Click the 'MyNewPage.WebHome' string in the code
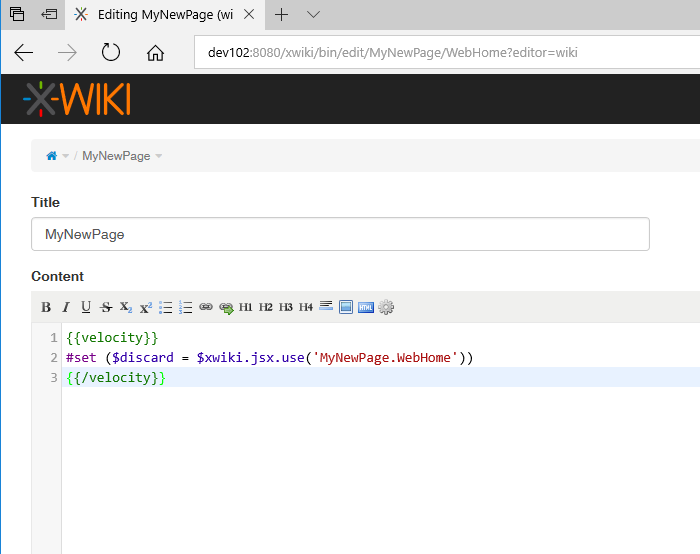Viewport: 700px width, 554px height. [x=386, y=358]
